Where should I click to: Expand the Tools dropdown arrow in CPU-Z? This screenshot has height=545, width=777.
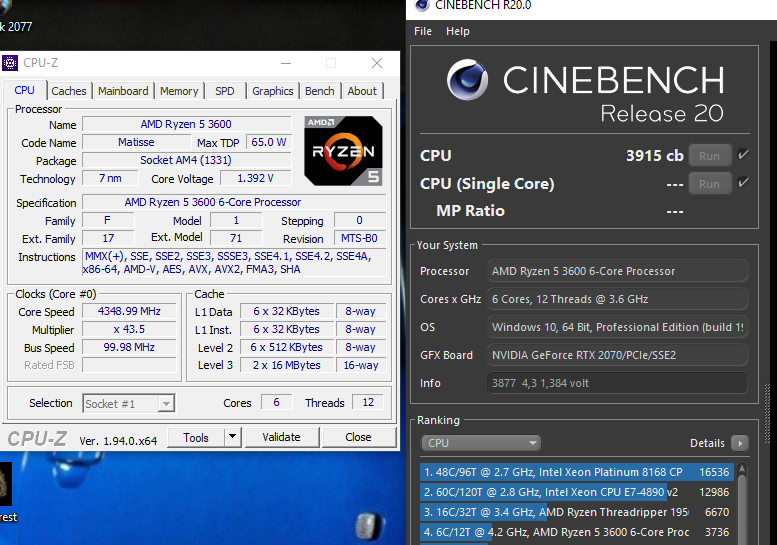tap(232, 437)
